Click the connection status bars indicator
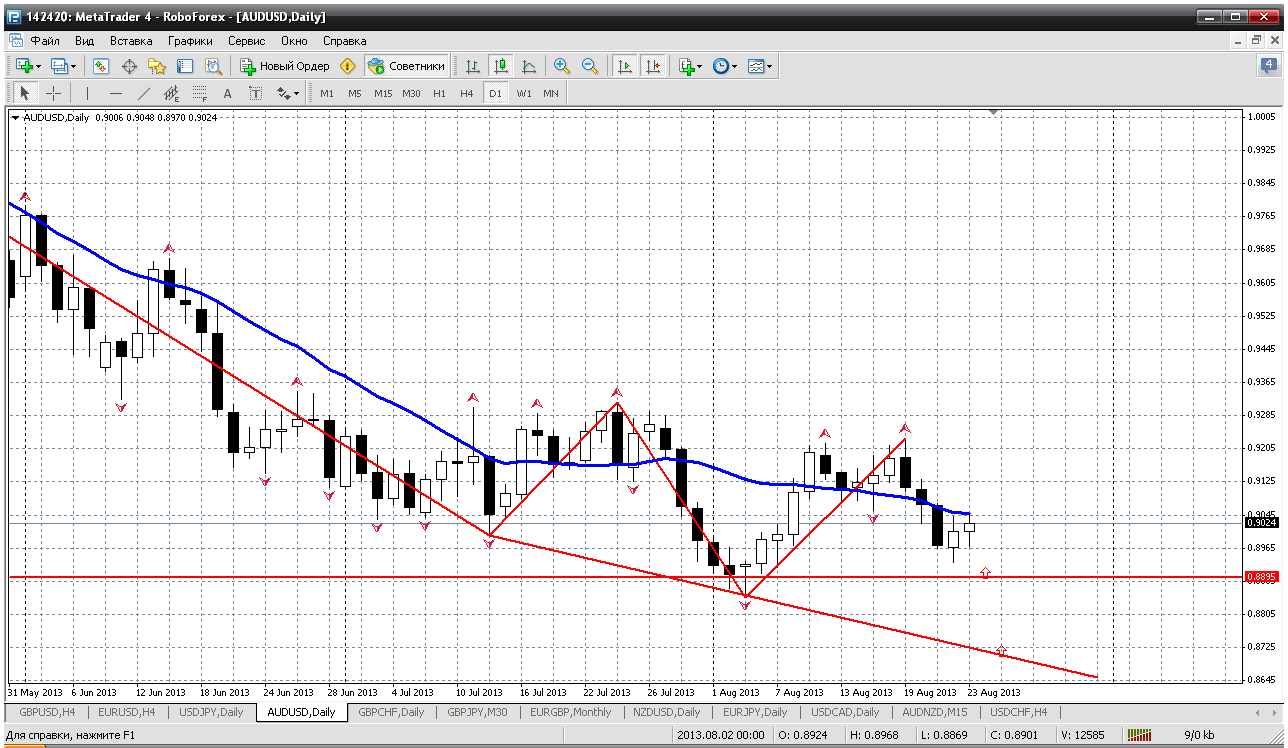This screenshot has height=748, width=1288. (1140, 735)
